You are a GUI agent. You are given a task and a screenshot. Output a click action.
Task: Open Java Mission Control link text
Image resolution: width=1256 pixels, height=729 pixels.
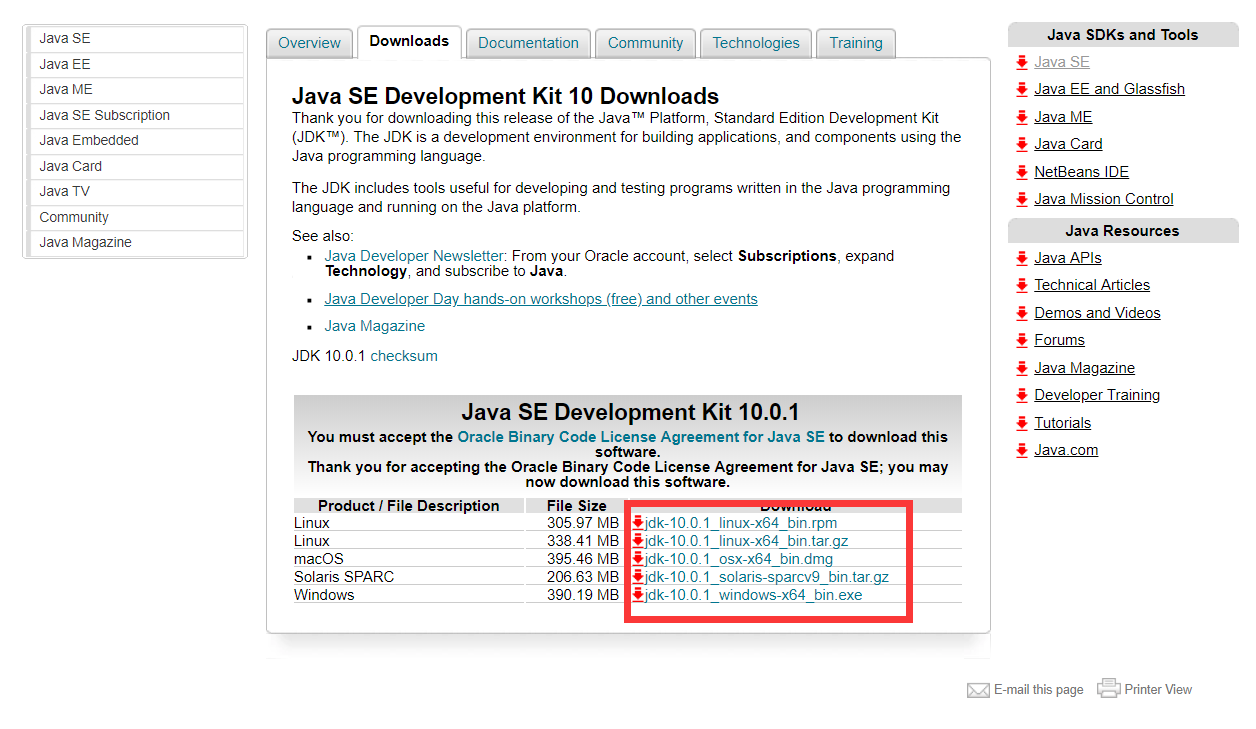pyautogui.click(x=1104, y=199)
